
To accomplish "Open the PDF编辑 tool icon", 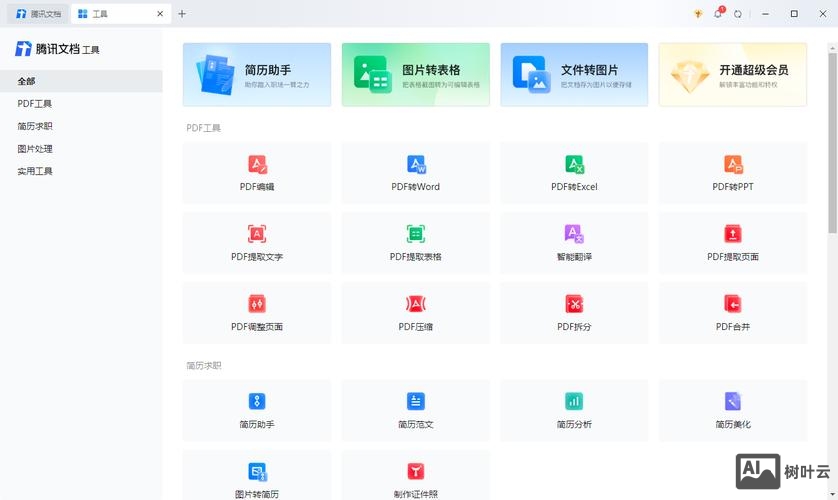I will [257, 164].
